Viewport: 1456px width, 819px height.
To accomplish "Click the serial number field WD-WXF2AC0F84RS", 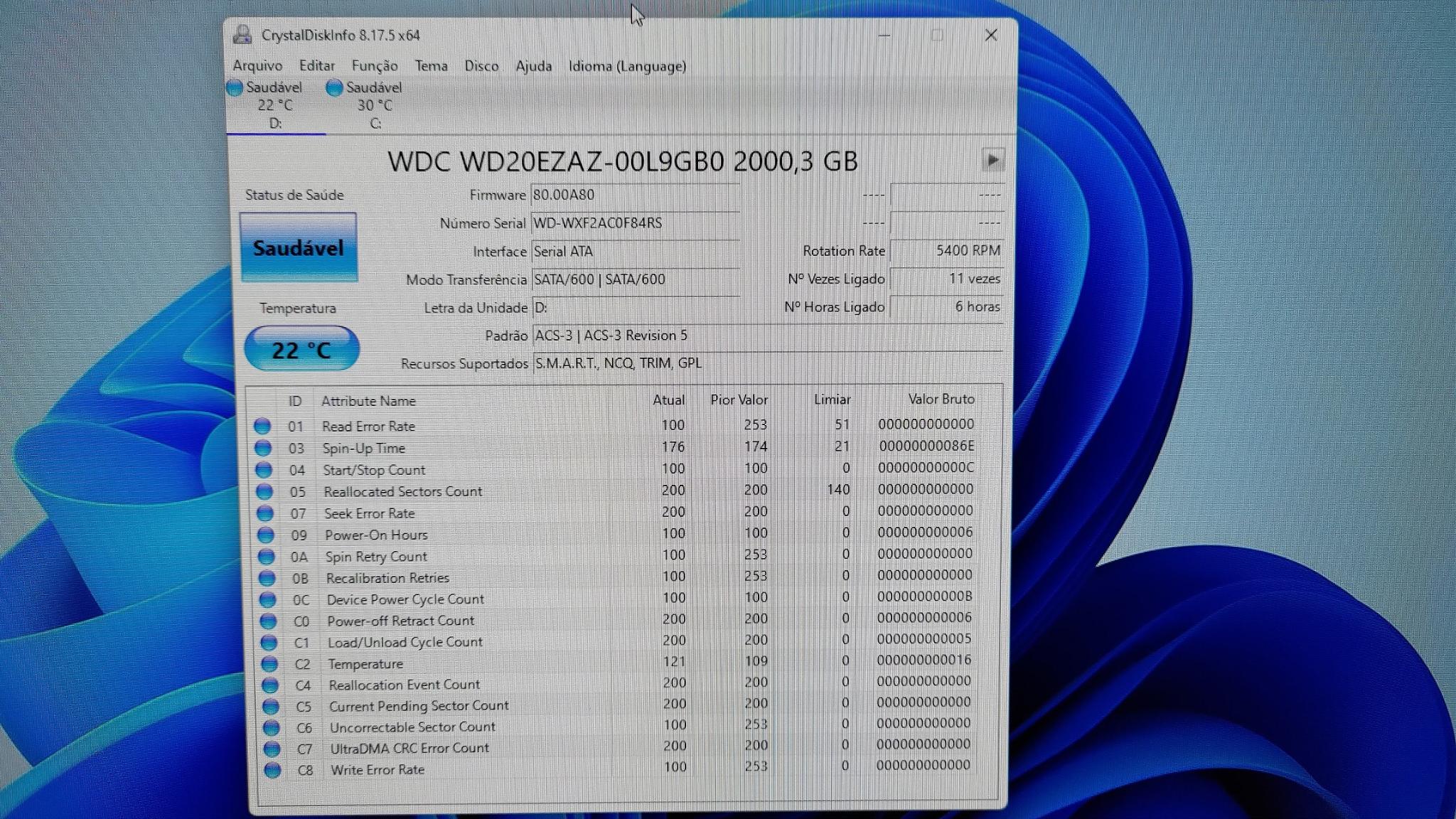I will click(x=636, y=223).
